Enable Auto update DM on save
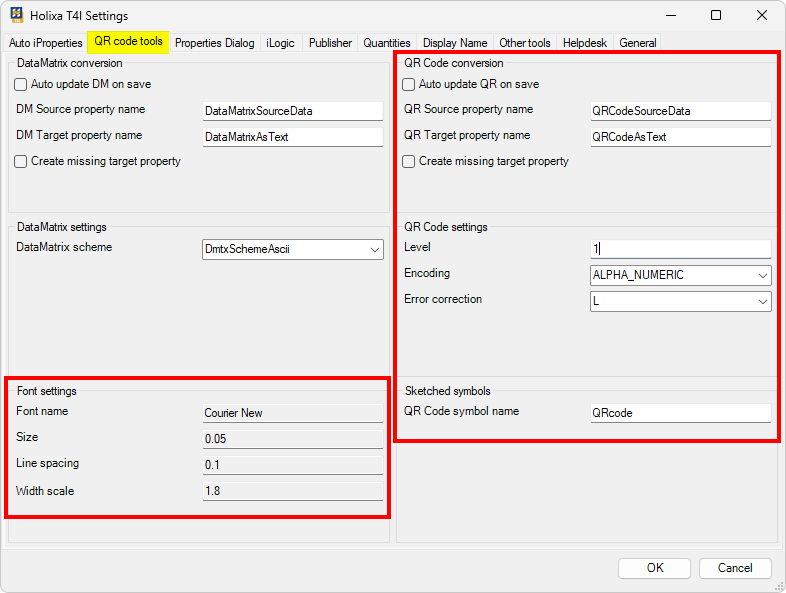The height and width of the screenshot is (593, 786). pos(21,85)
